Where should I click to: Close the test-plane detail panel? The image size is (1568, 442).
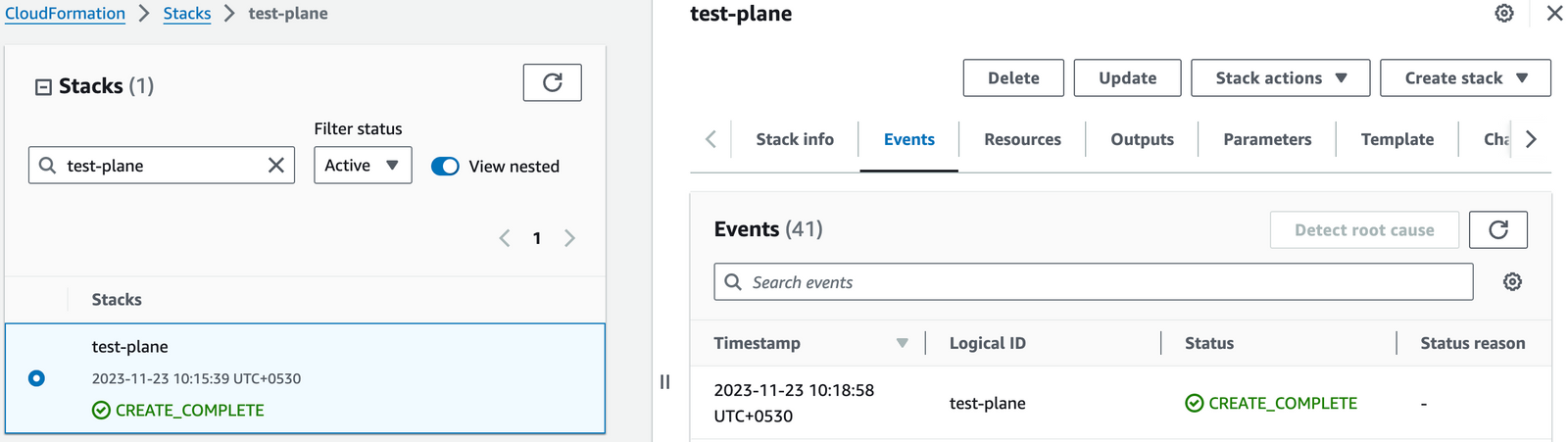click(x=1554, y=14)
